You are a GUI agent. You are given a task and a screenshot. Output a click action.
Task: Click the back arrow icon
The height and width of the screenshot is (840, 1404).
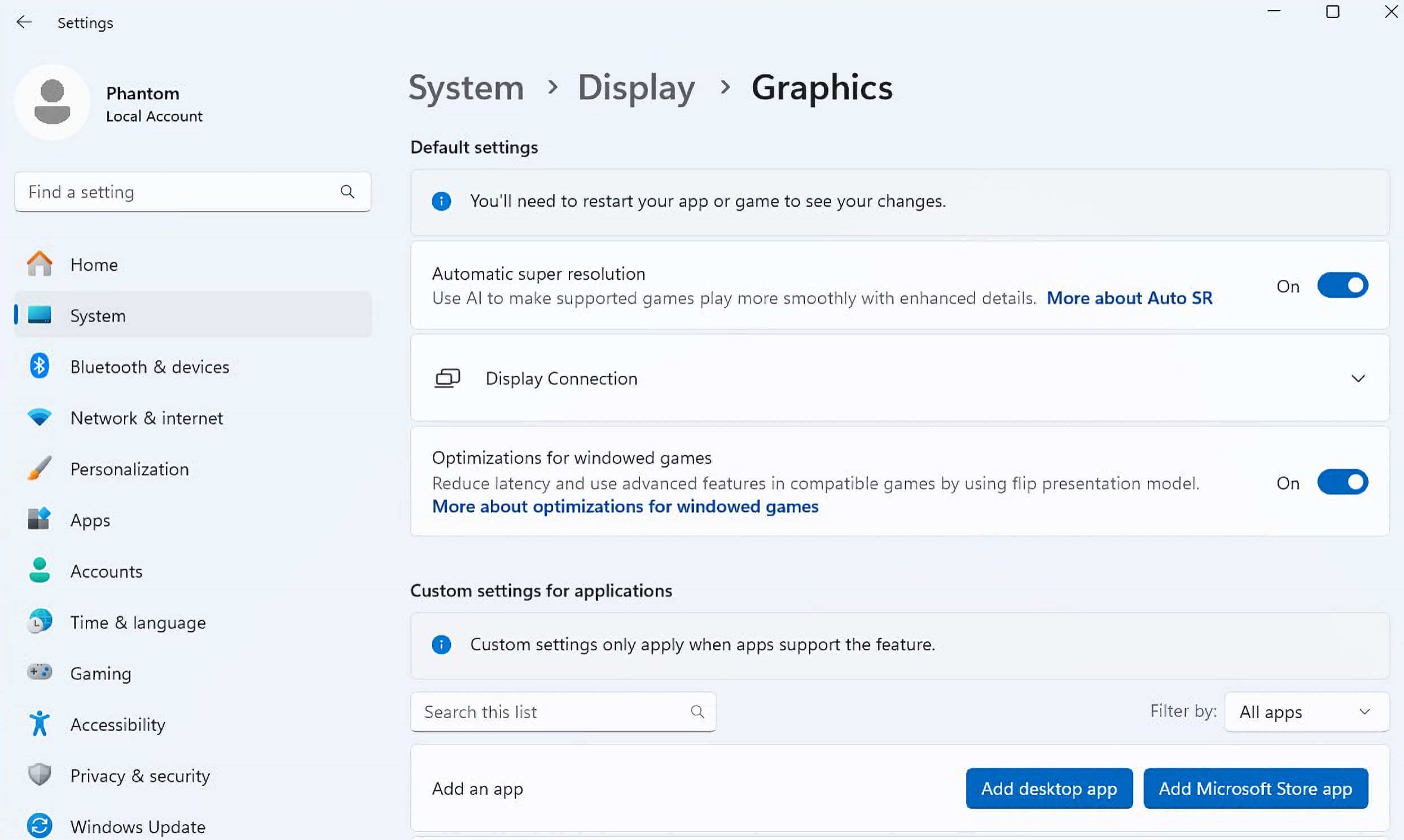coord(24,22)
